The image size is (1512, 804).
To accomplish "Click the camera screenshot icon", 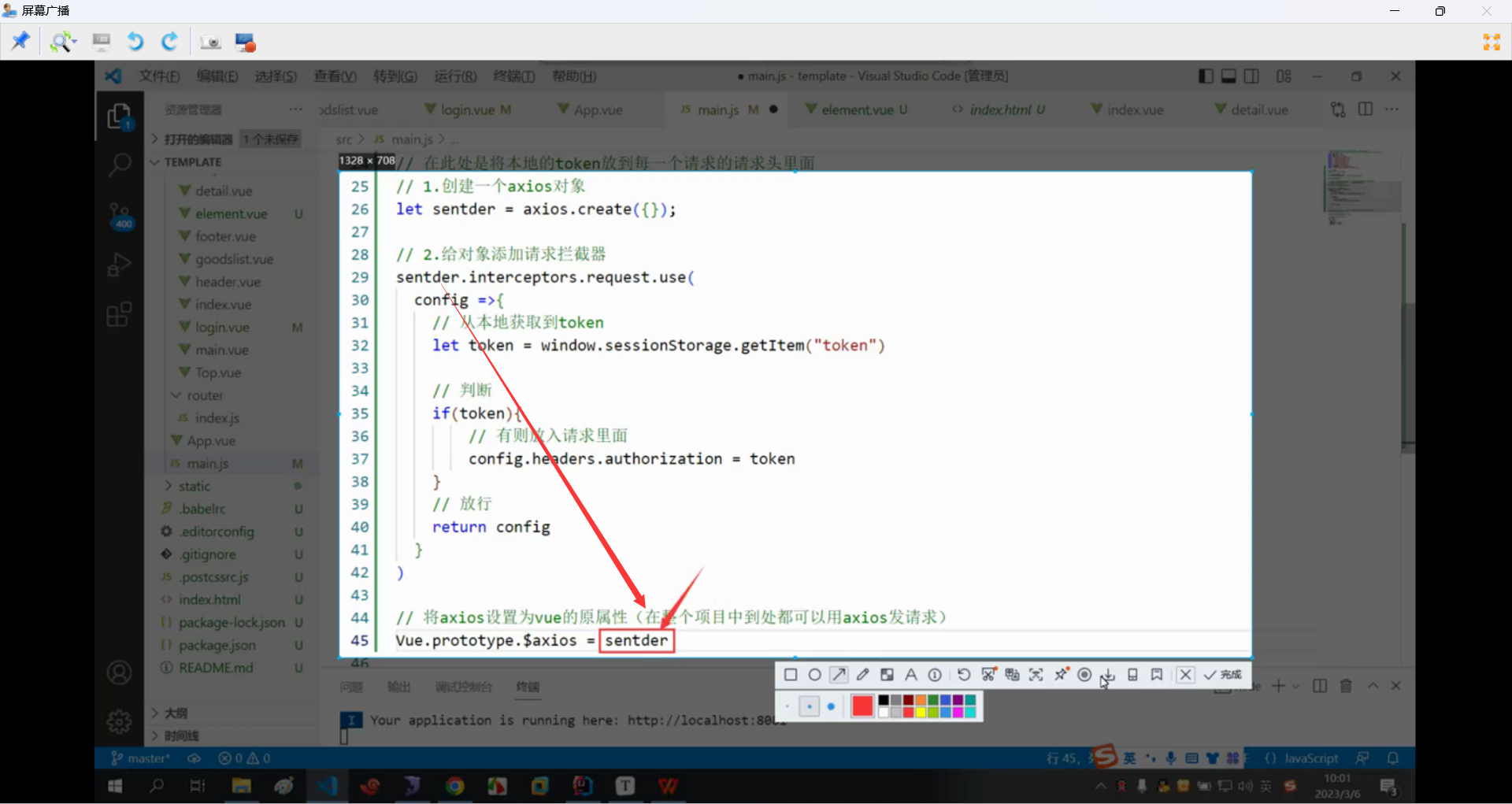I will point(210,42).
